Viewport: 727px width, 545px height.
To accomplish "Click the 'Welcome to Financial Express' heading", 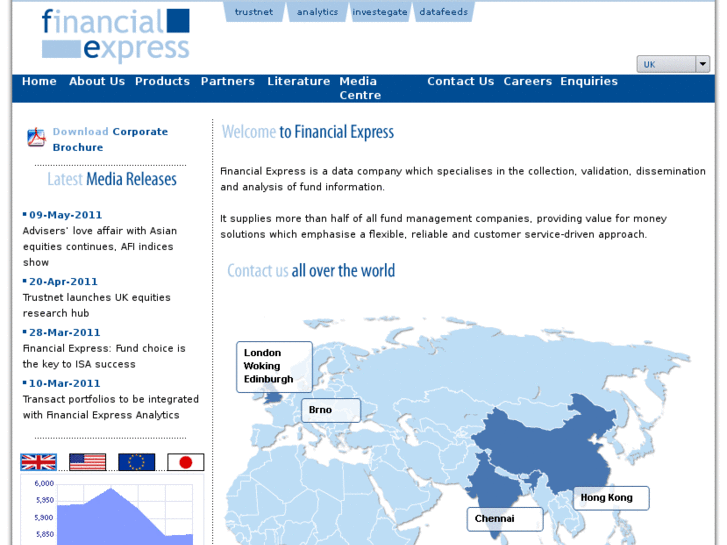I will (x=308, y=132).
